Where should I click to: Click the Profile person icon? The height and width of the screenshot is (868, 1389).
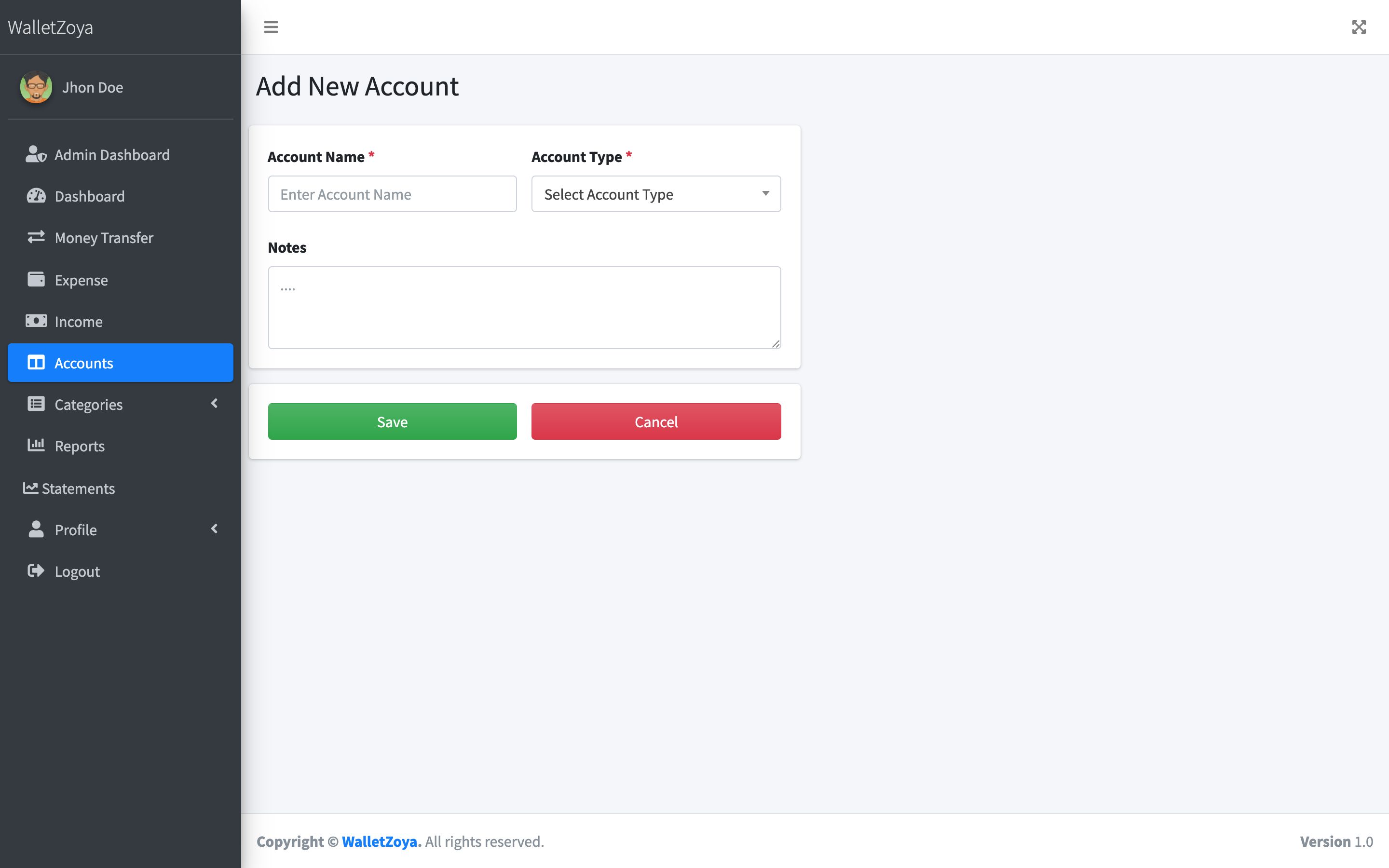[36, 529]
